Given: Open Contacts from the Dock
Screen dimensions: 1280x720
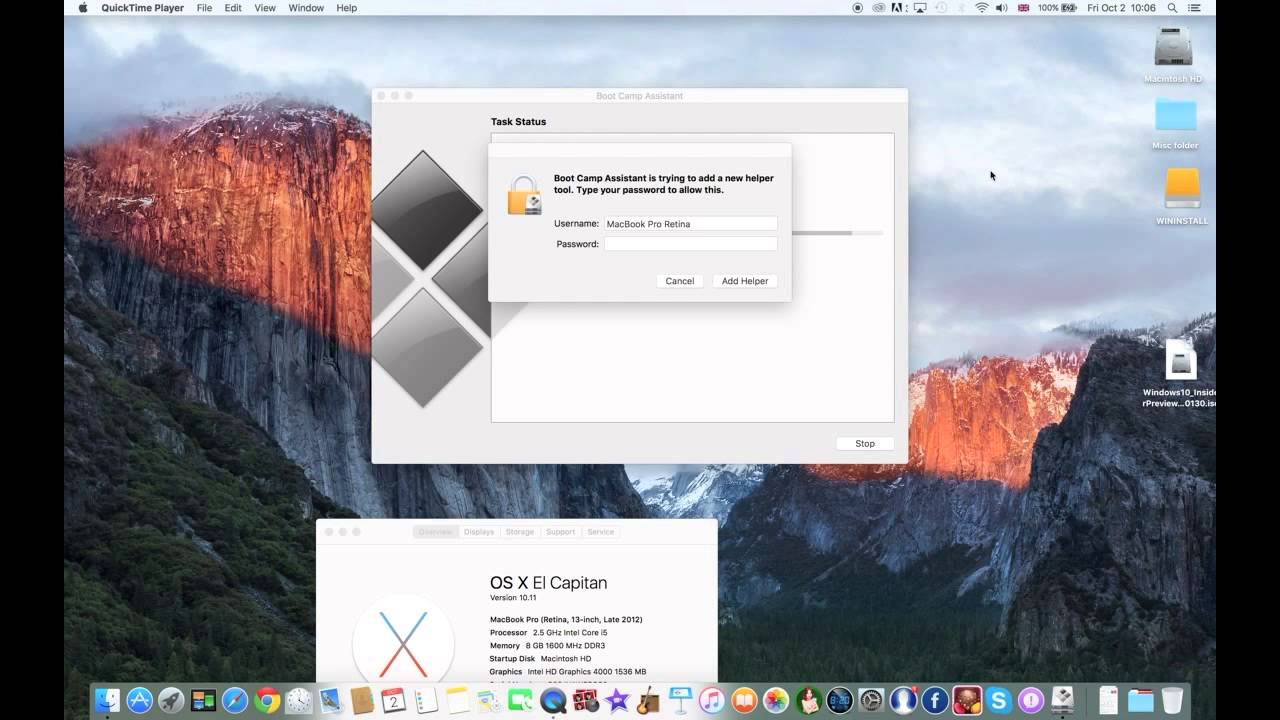Looking at the screenshot, I should click(x=362, y=700).
